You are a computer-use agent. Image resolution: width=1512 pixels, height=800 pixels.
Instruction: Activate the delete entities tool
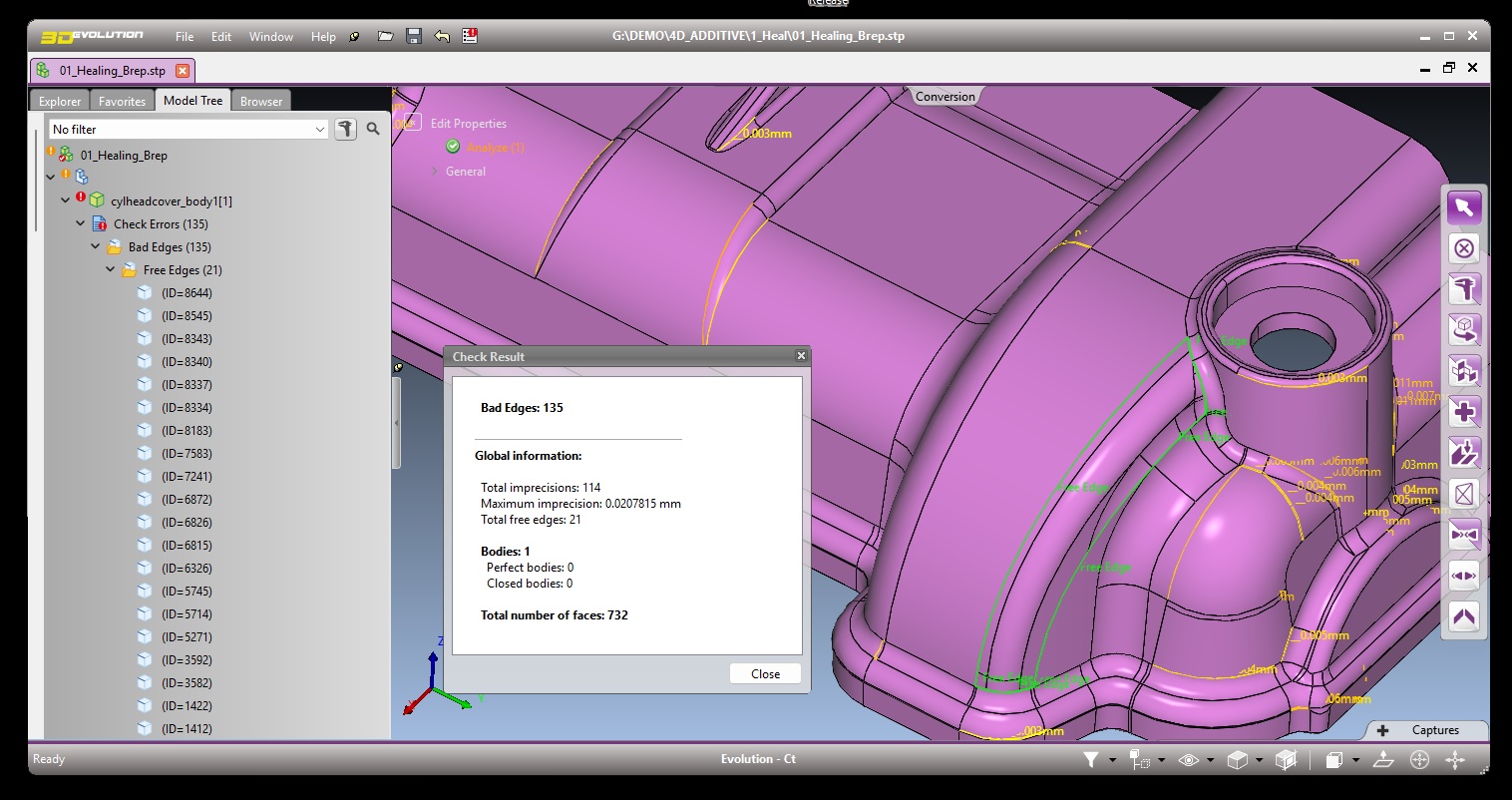pyautogui.click(x=1463, y=247)
